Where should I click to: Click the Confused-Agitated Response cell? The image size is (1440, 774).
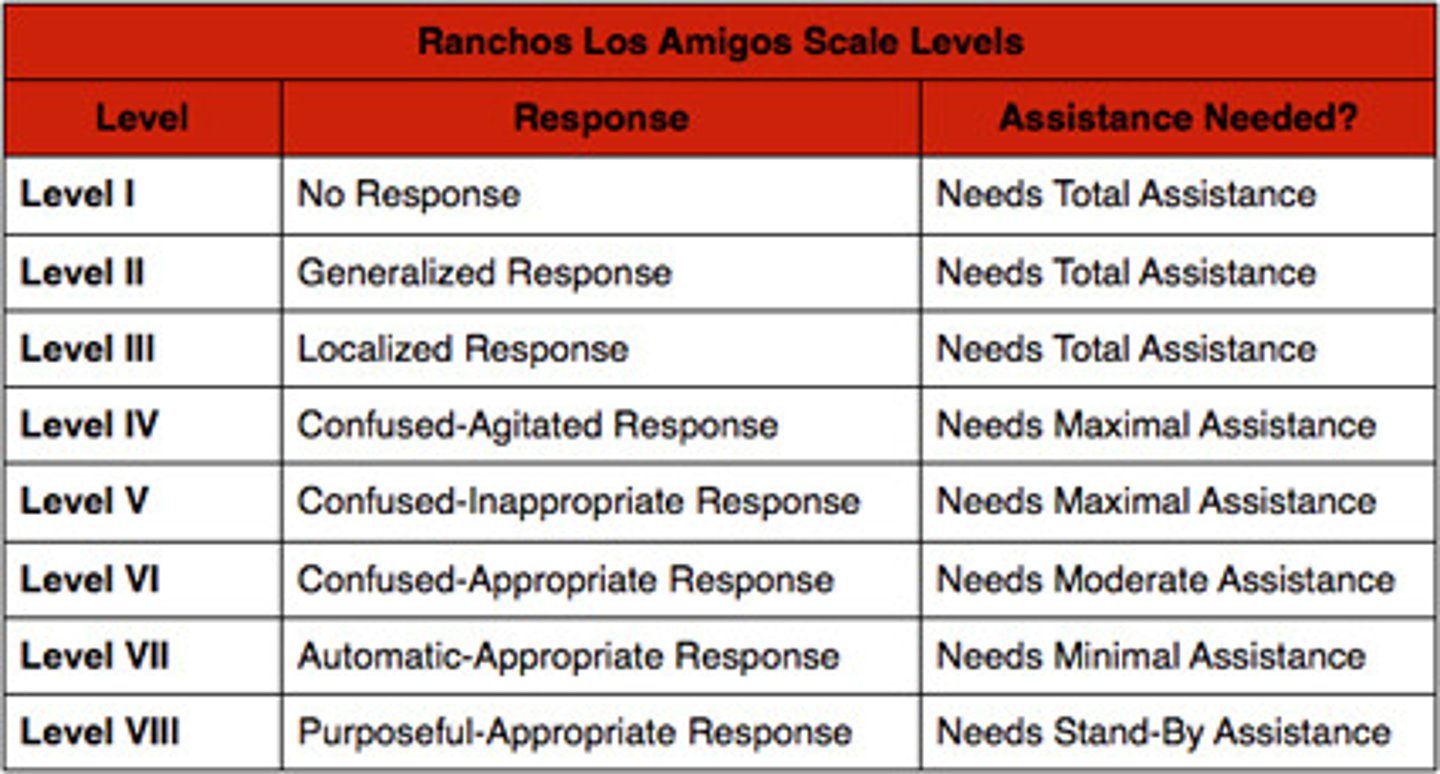click(x=538, y=425)
